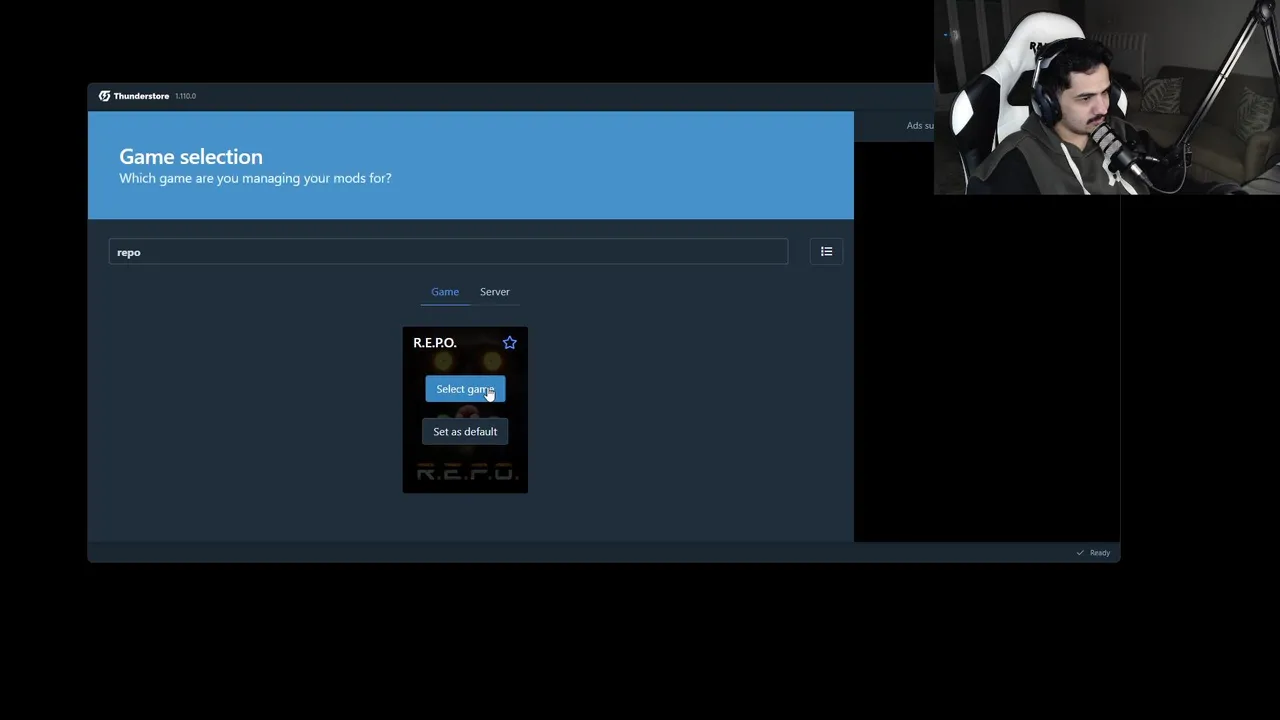Set R.E.P.O. as default game

pos(465,432)
